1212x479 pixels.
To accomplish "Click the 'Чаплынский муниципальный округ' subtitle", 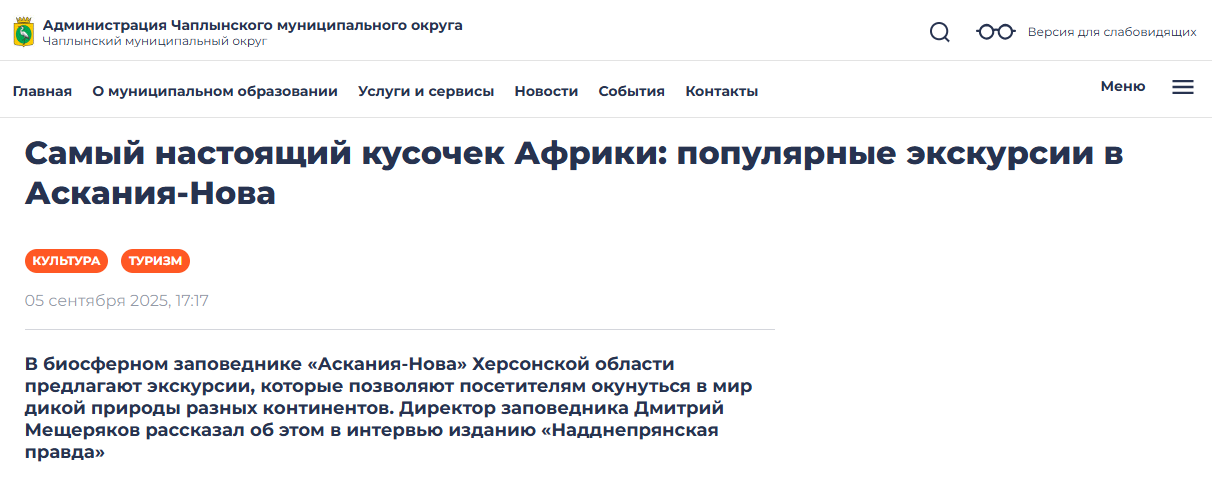I will coord(154,42).
